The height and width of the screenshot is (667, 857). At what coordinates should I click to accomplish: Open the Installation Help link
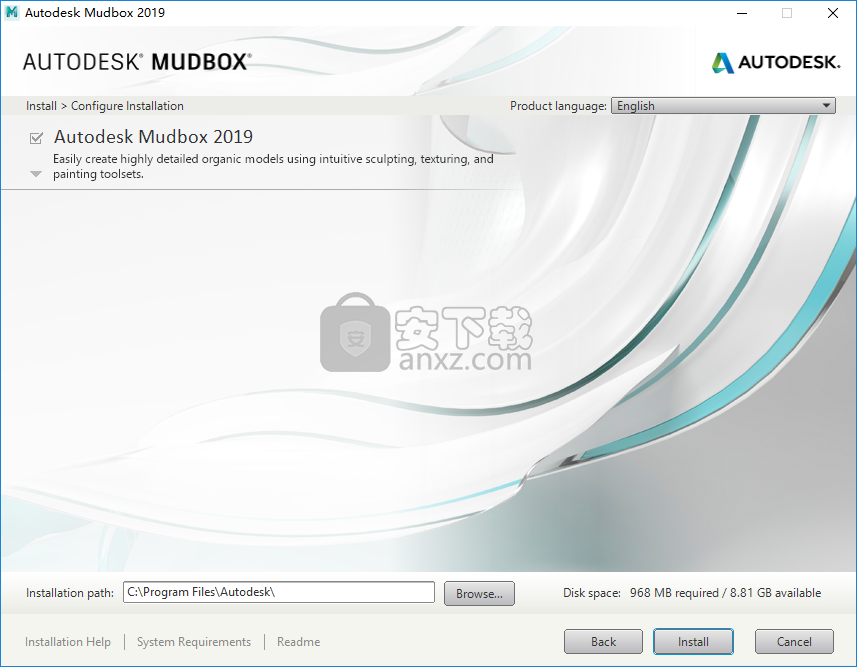tap(68, 641)
